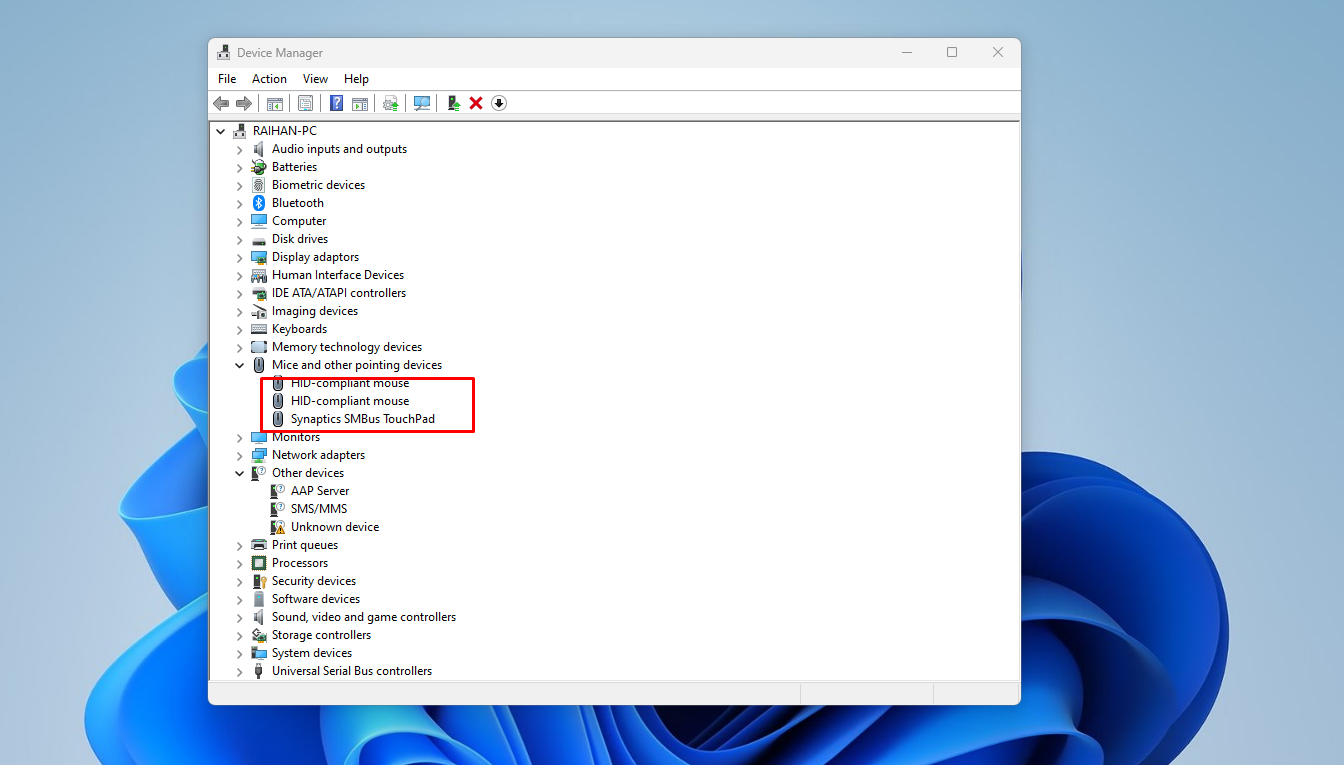Click the red X Uninstall device icon

[476, 103]
